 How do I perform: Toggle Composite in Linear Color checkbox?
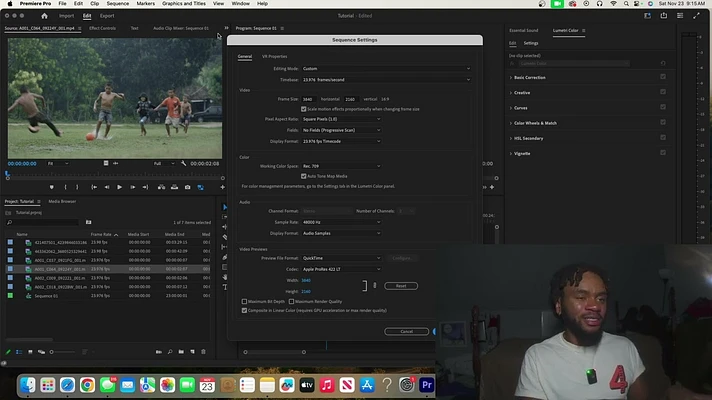(x=244, y=311)
